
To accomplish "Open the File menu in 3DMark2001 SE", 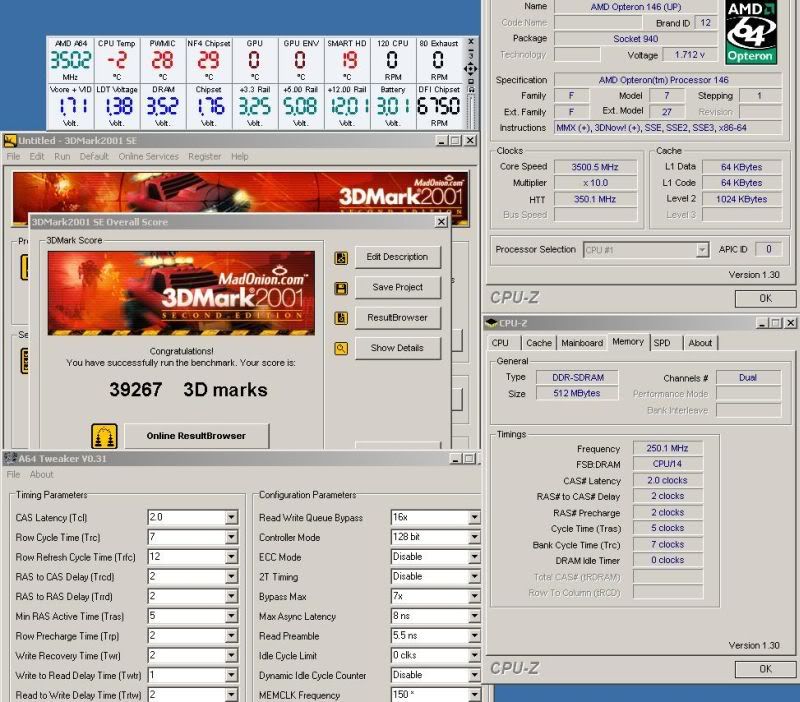I will tap(13, 156).
